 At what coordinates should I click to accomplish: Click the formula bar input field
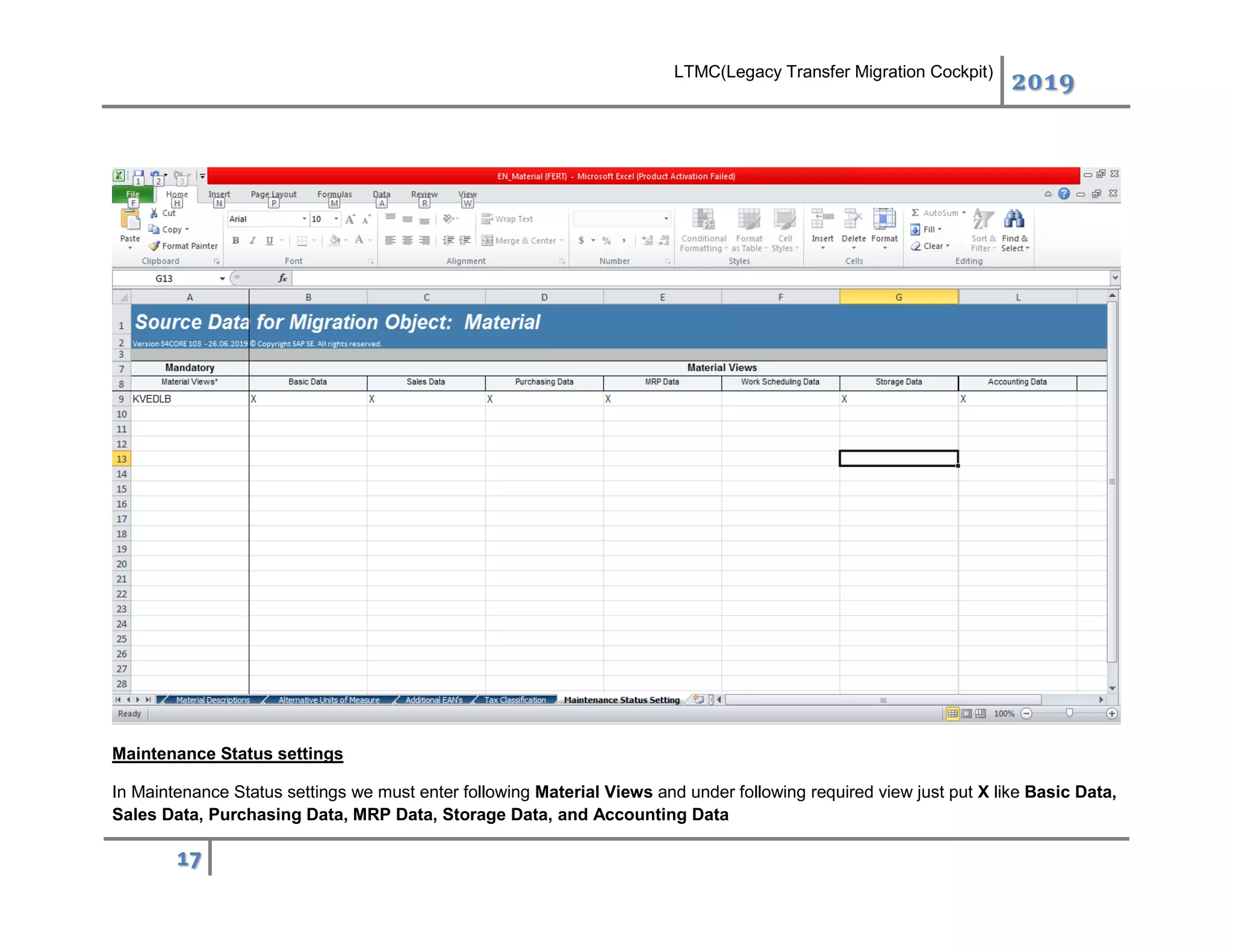coord(698,279)
